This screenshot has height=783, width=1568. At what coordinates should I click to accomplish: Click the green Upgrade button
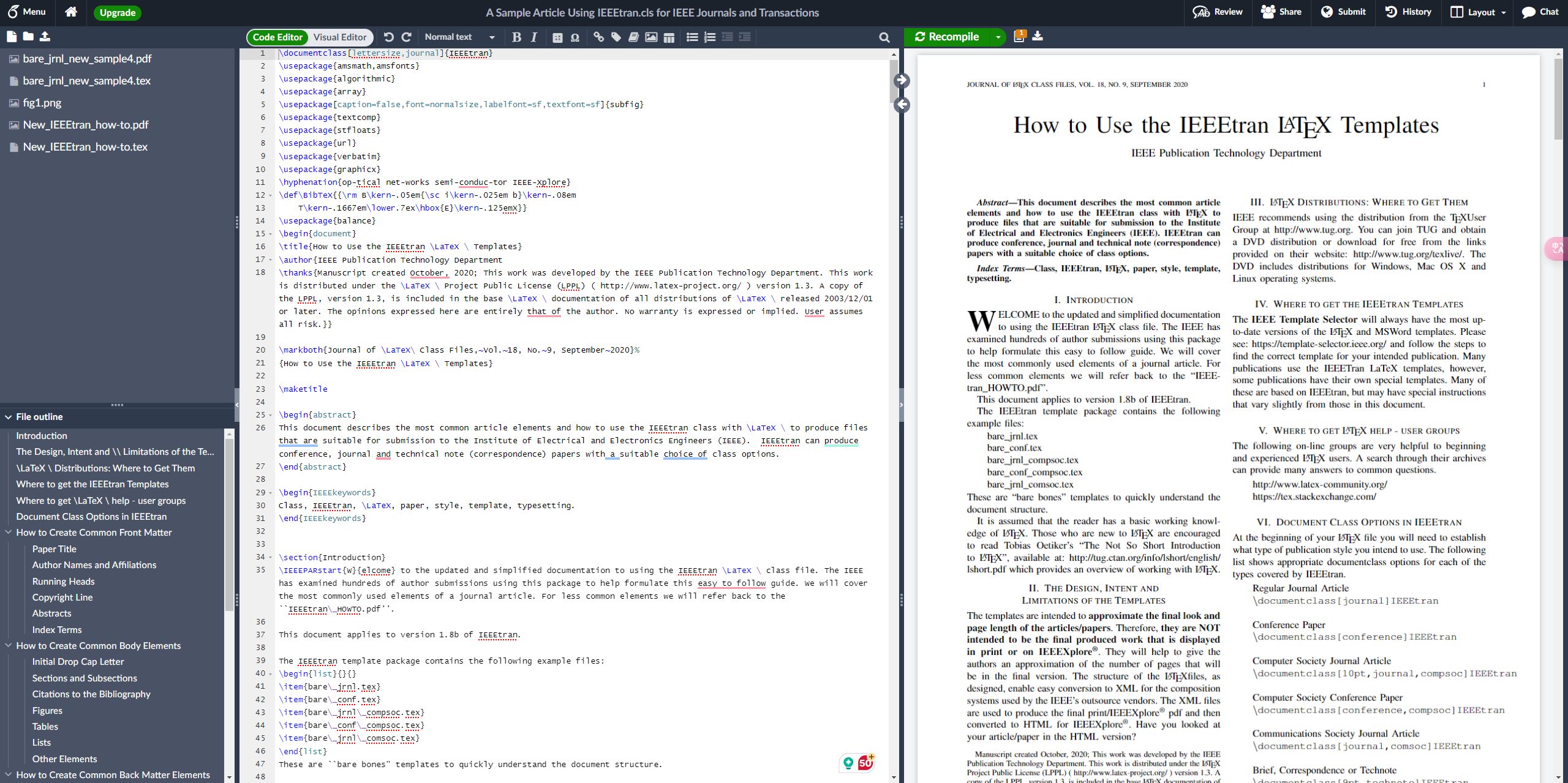pyautogui.click(x=118, y=12)
